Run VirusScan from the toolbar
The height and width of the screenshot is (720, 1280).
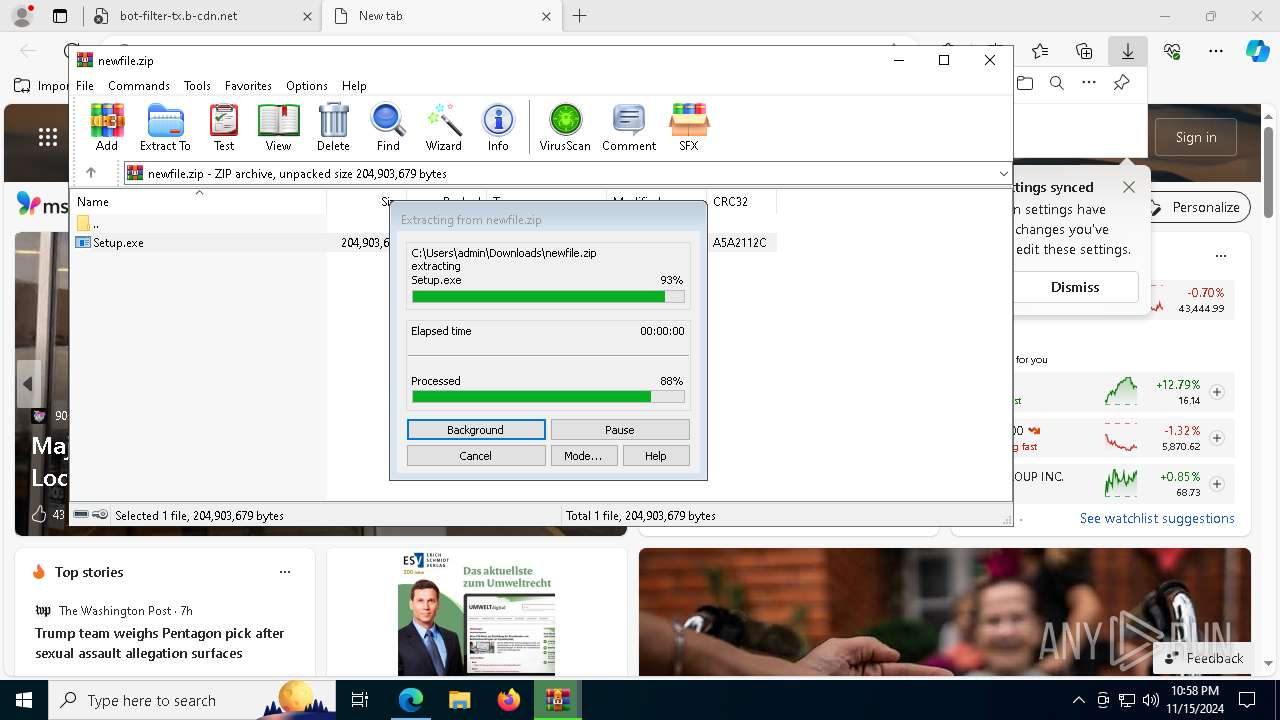565,127
